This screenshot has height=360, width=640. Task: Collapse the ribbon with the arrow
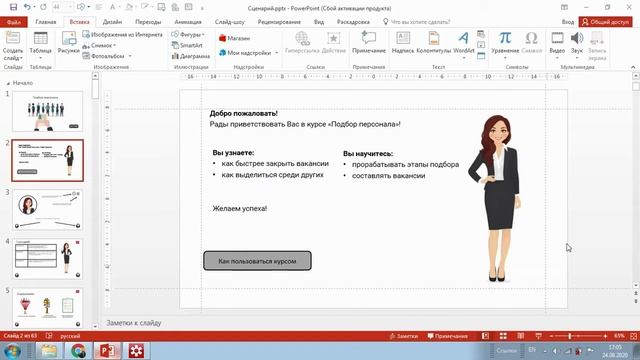(x=633, y=67)
